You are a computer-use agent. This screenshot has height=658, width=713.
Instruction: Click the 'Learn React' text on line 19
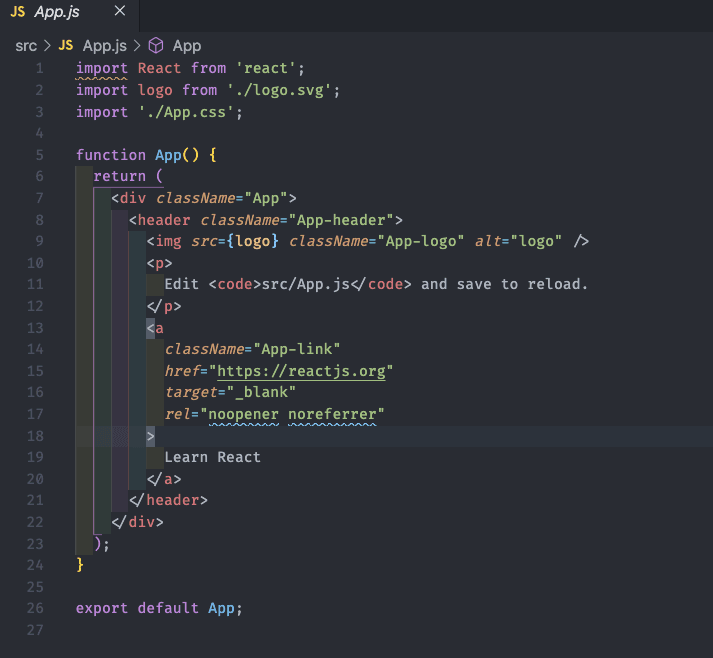(x=212, y=457)
